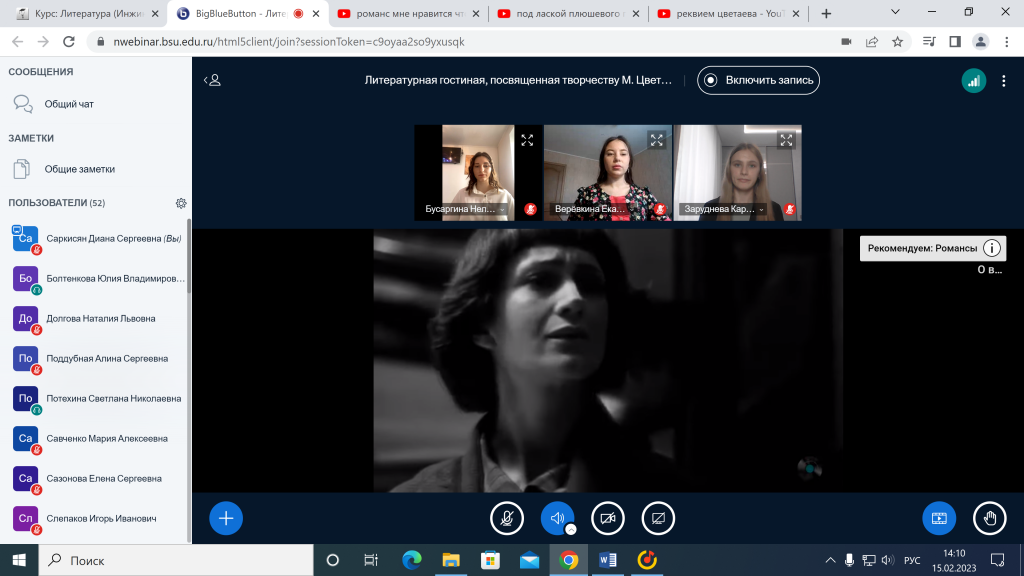
Task: Enable webcam sharing in bottom toolbar
Action: (608, 519)
